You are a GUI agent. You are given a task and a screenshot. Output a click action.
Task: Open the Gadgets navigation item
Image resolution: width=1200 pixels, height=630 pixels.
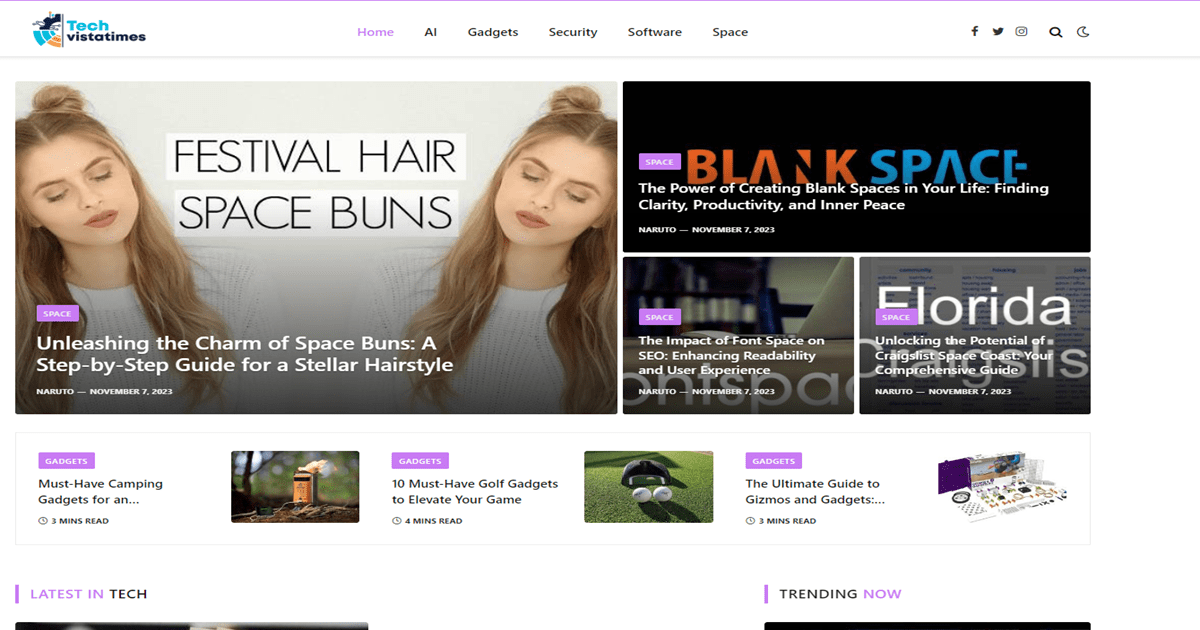tap(493, 32)
